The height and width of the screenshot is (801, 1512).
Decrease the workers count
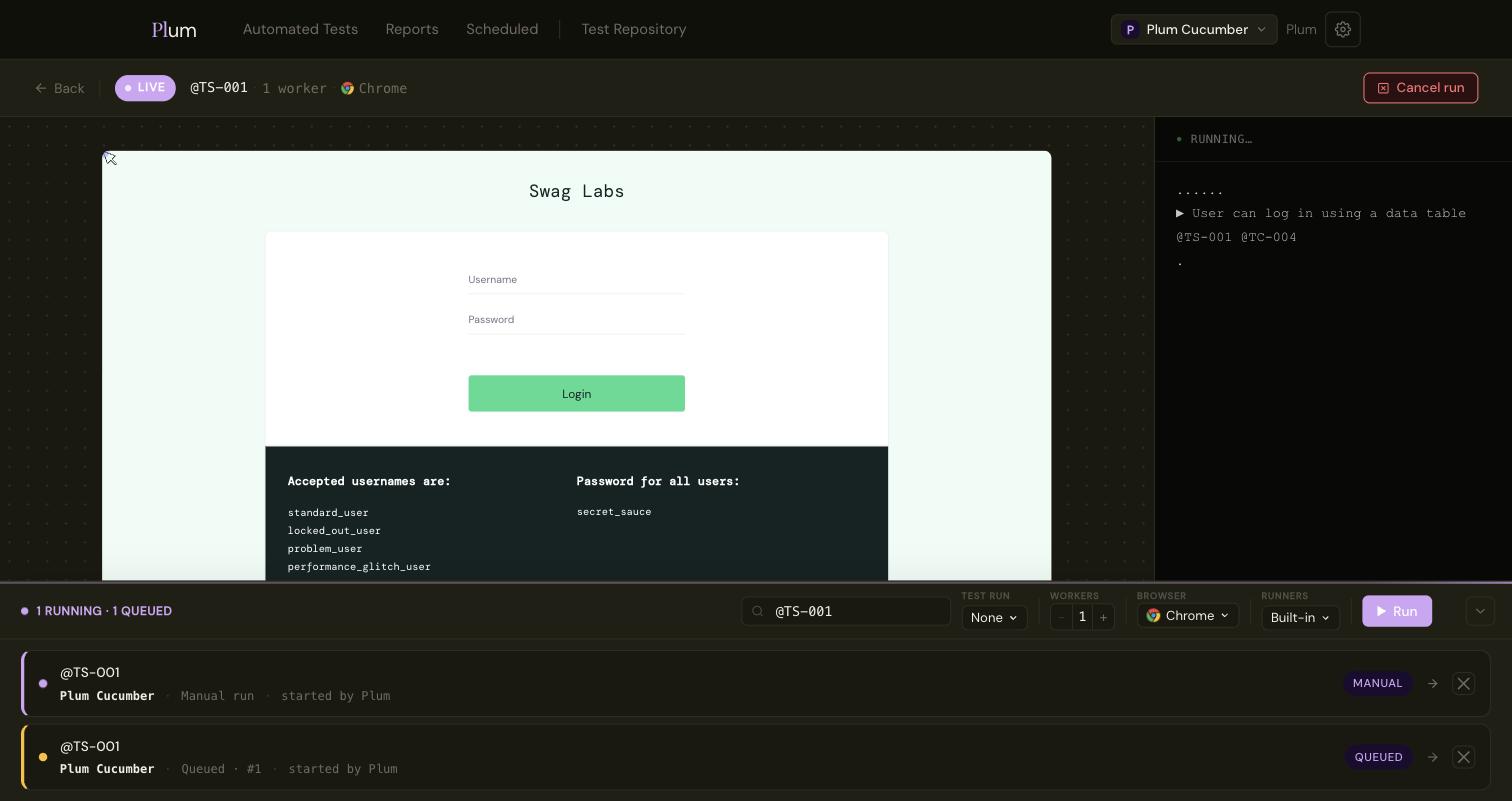click(x=1061, y=617)
